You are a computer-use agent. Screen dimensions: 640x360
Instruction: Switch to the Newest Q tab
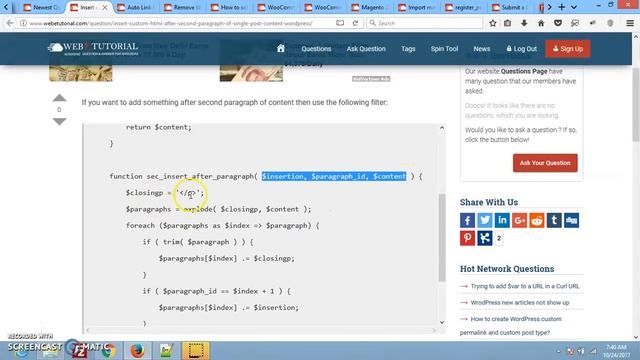[x=42, y=7]
